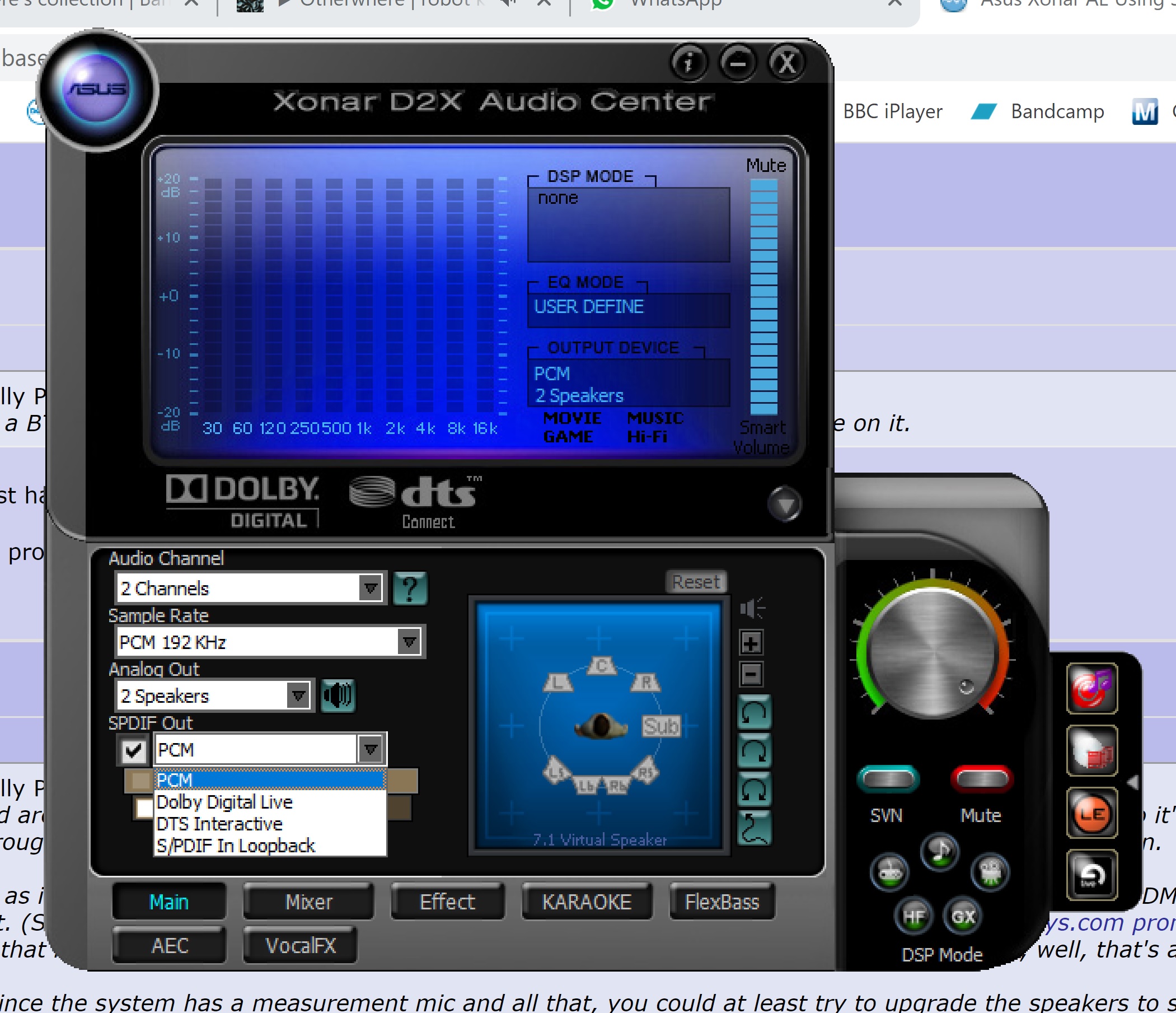Click the orange LE side icon

1092,813
